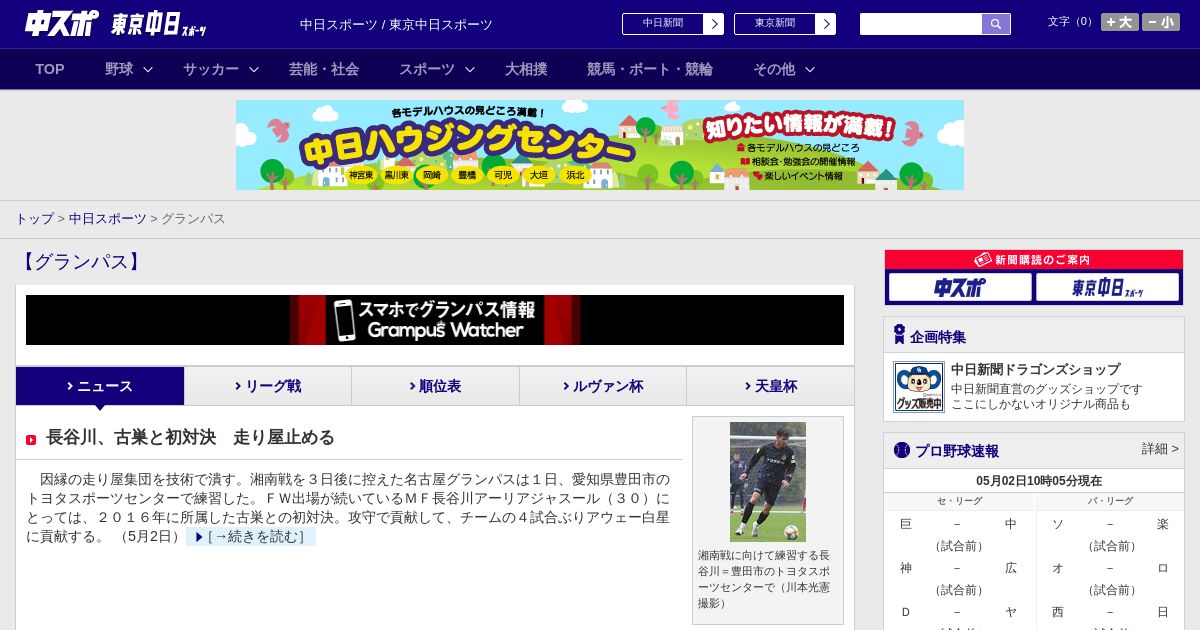Open the 中日新聞 link button

pyautogui.click(x=663, y=24)
